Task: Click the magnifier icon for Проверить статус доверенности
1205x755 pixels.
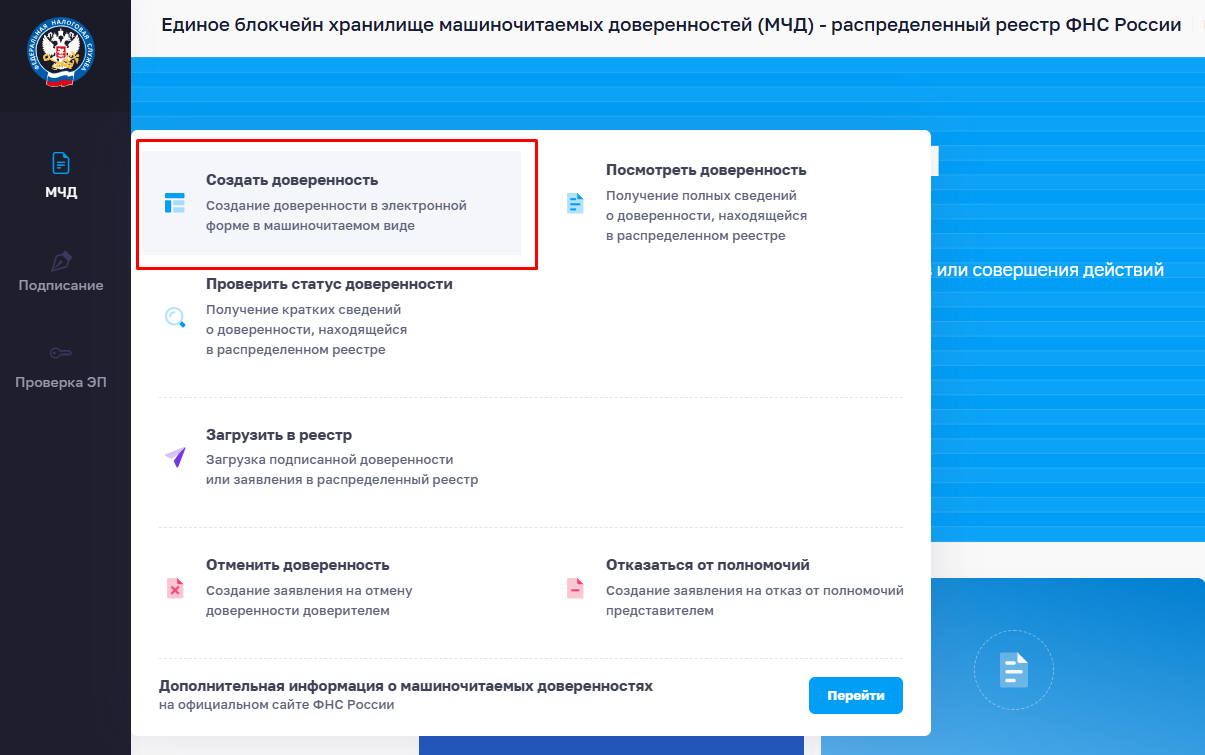Action: 175,317
